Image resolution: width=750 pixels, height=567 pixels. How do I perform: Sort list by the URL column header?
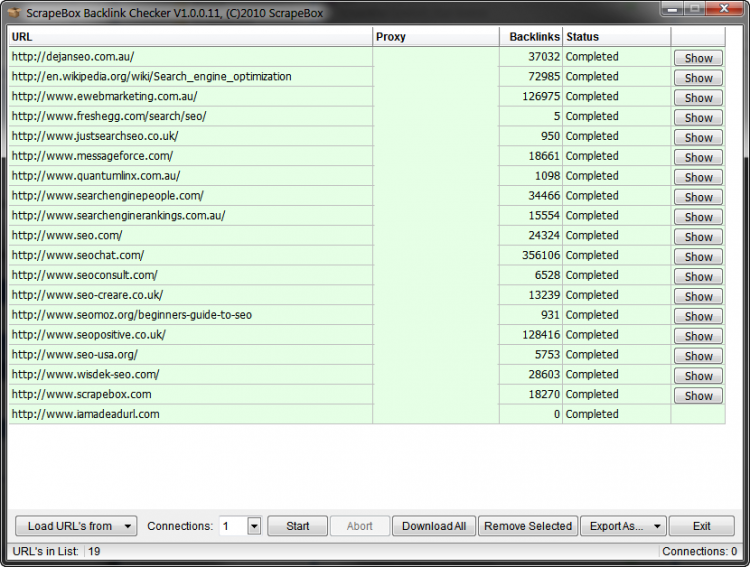190,37
